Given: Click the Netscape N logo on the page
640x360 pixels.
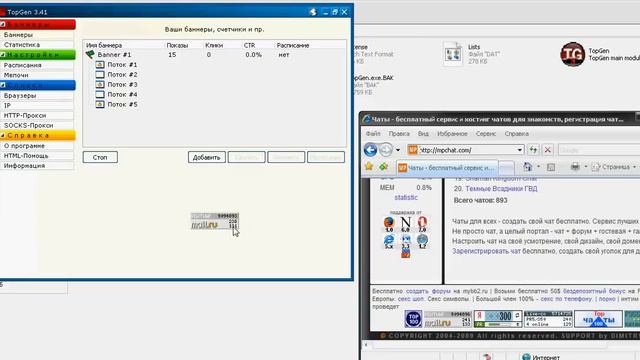Looking at the screenshot, I should click(x=405, y=222).
